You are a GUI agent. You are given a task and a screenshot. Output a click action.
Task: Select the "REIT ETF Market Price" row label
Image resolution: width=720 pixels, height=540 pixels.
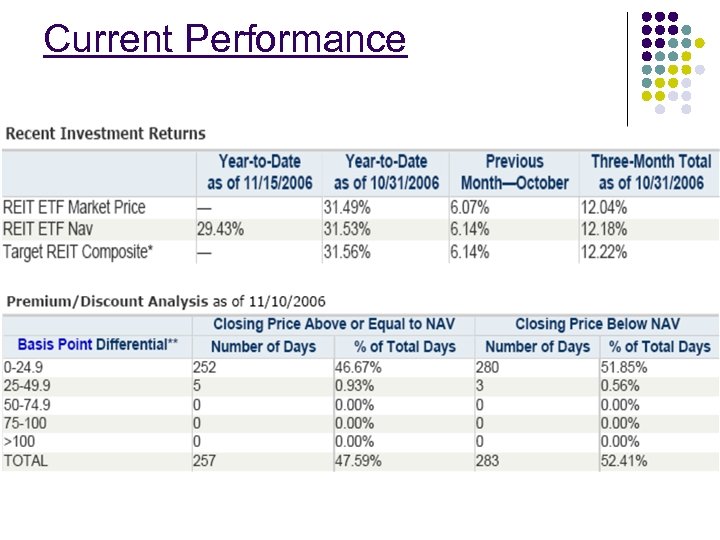tap(75, 207)
